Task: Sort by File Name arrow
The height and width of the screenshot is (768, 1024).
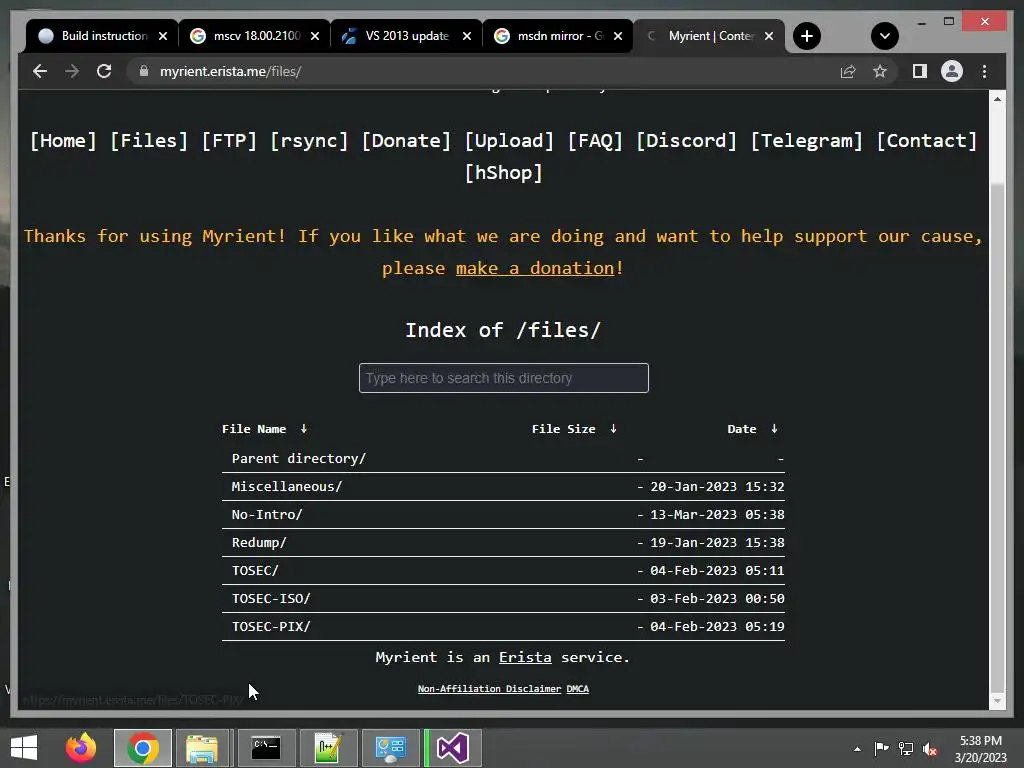Action: point(304,429)
